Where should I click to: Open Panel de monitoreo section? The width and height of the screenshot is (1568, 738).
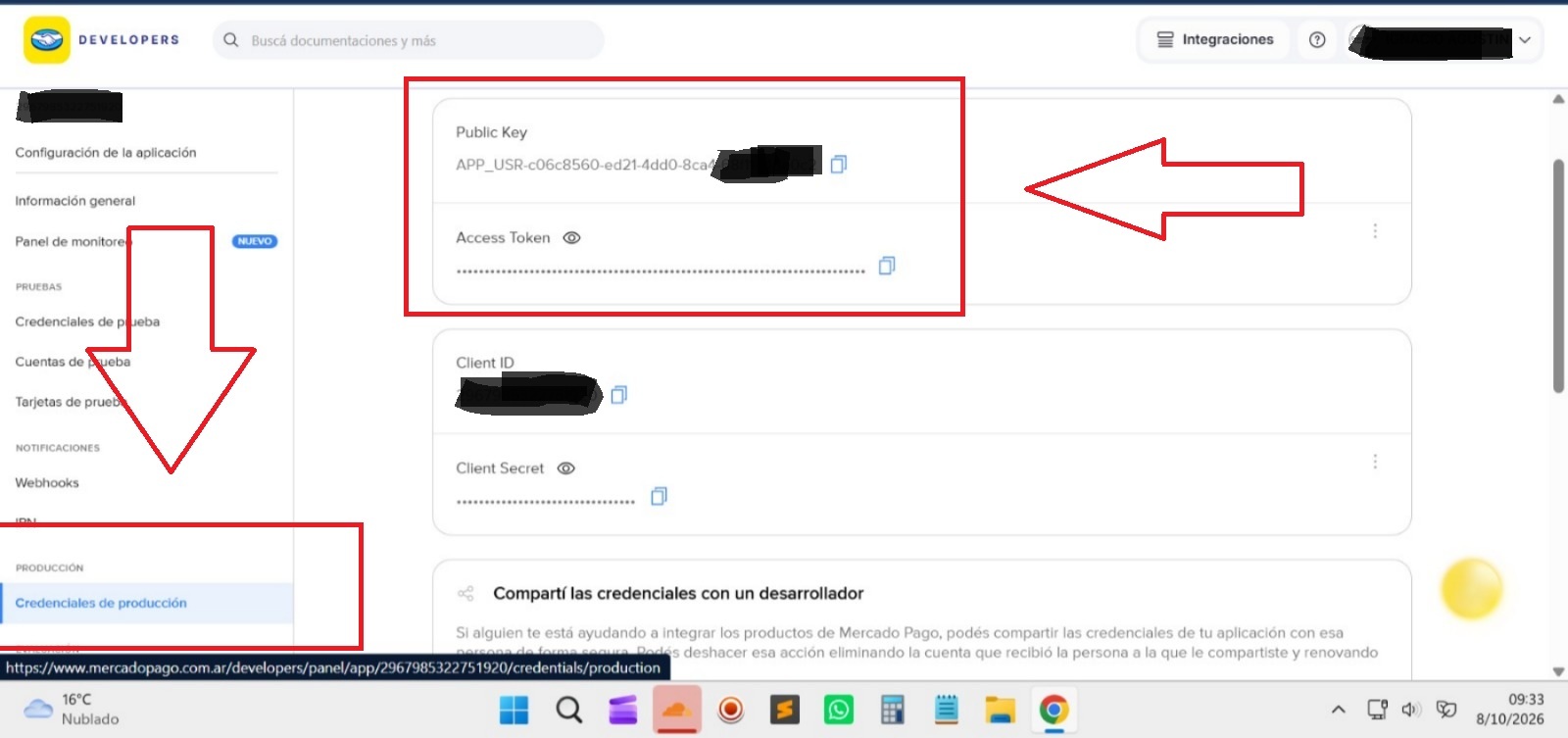(x=73, y=241)
